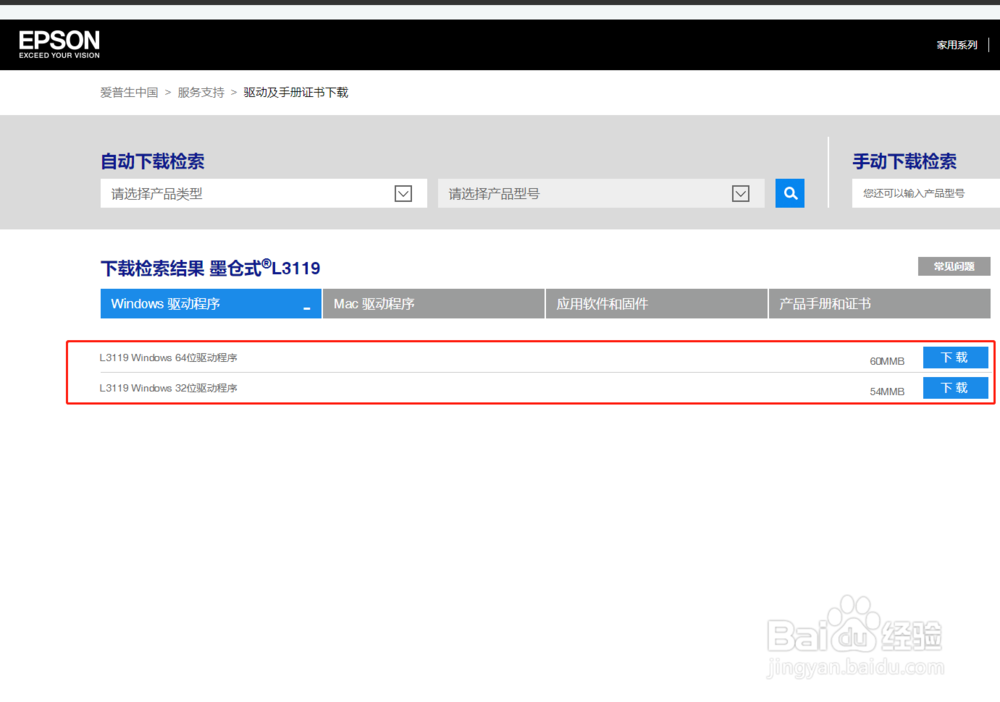Click the L3119 Windows 64位驱动程序 text
The image size is (1000, 702).
coord(168,358)
